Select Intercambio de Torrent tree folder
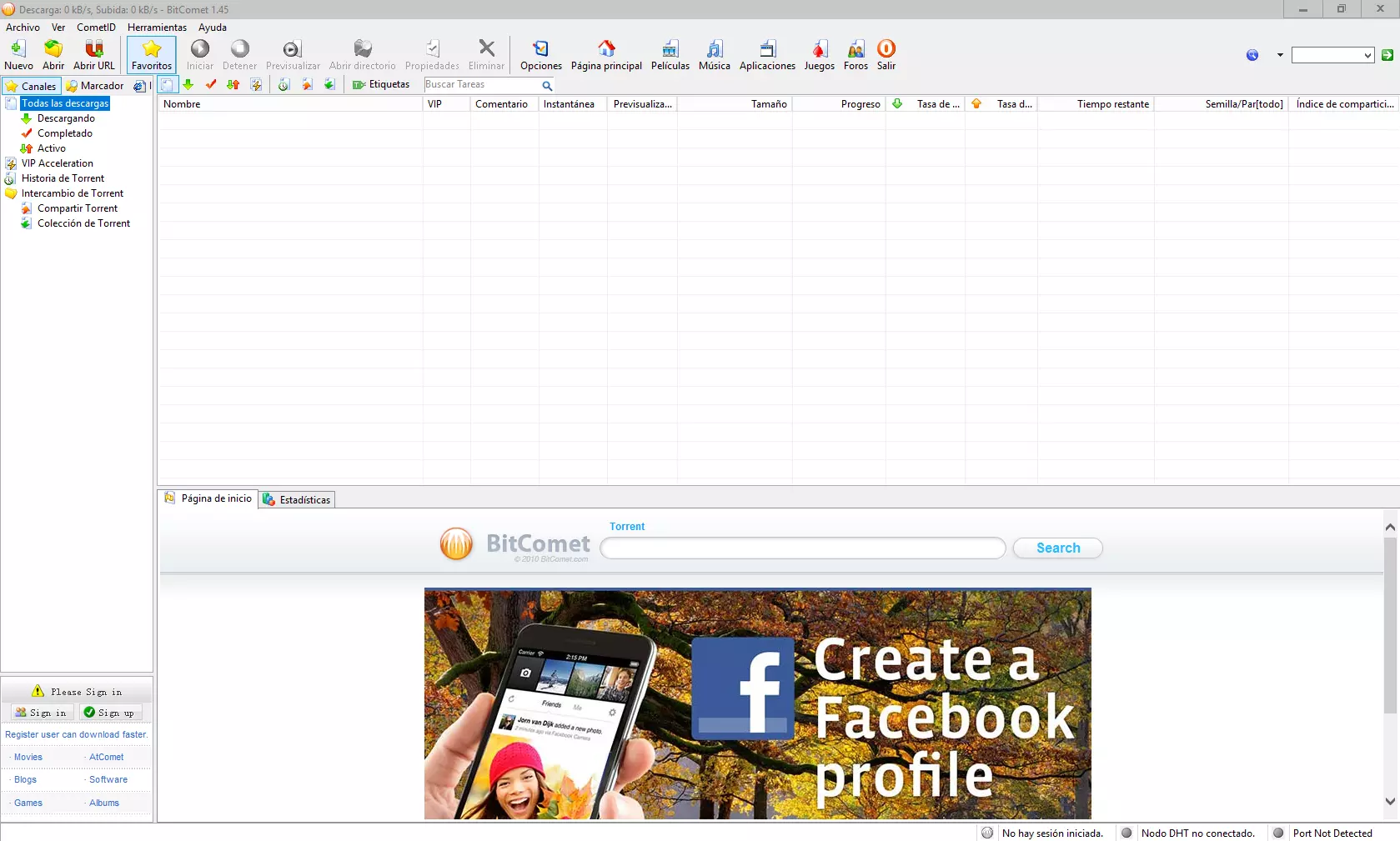Viewport: 1400px width, 841px height. pos(72,193)
